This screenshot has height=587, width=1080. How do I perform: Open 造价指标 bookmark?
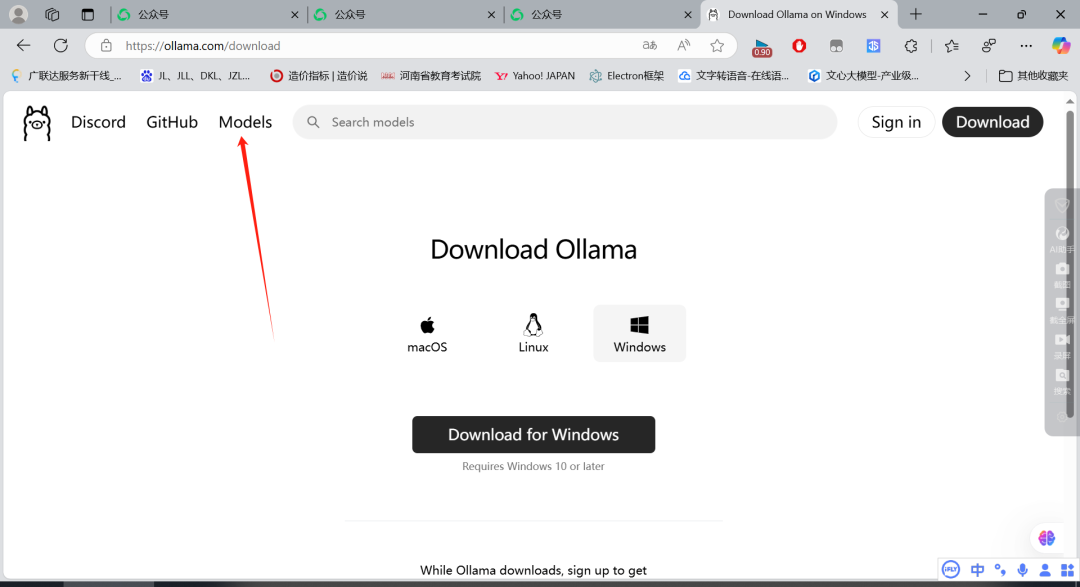(x=319, y=76)
